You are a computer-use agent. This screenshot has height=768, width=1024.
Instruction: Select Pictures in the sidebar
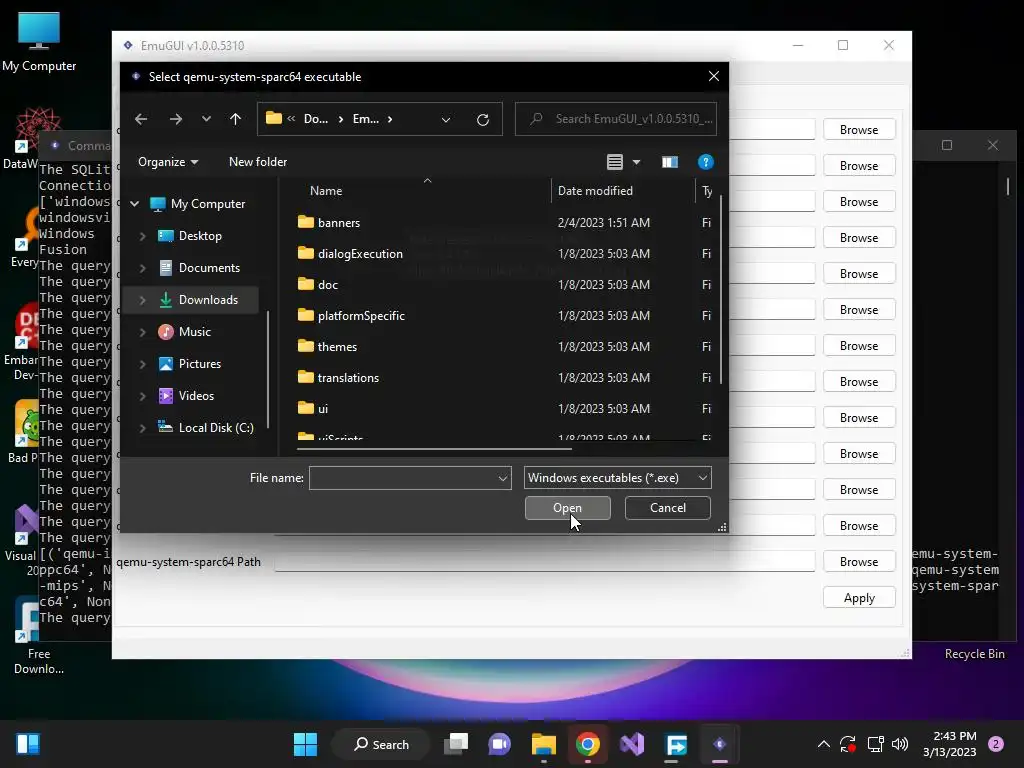click(199, 364)
